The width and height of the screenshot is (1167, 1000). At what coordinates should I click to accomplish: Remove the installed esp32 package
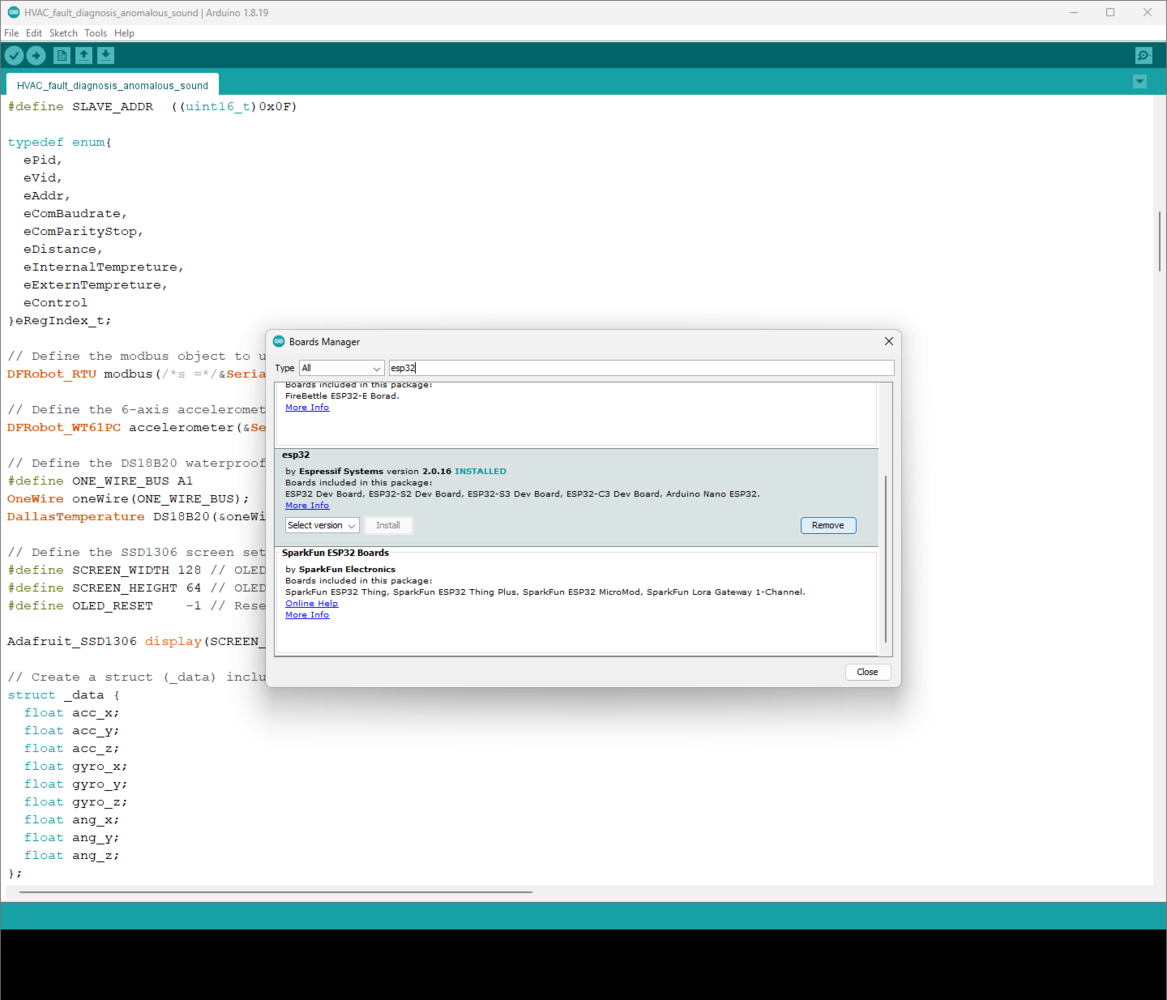[x=828, y=525]
